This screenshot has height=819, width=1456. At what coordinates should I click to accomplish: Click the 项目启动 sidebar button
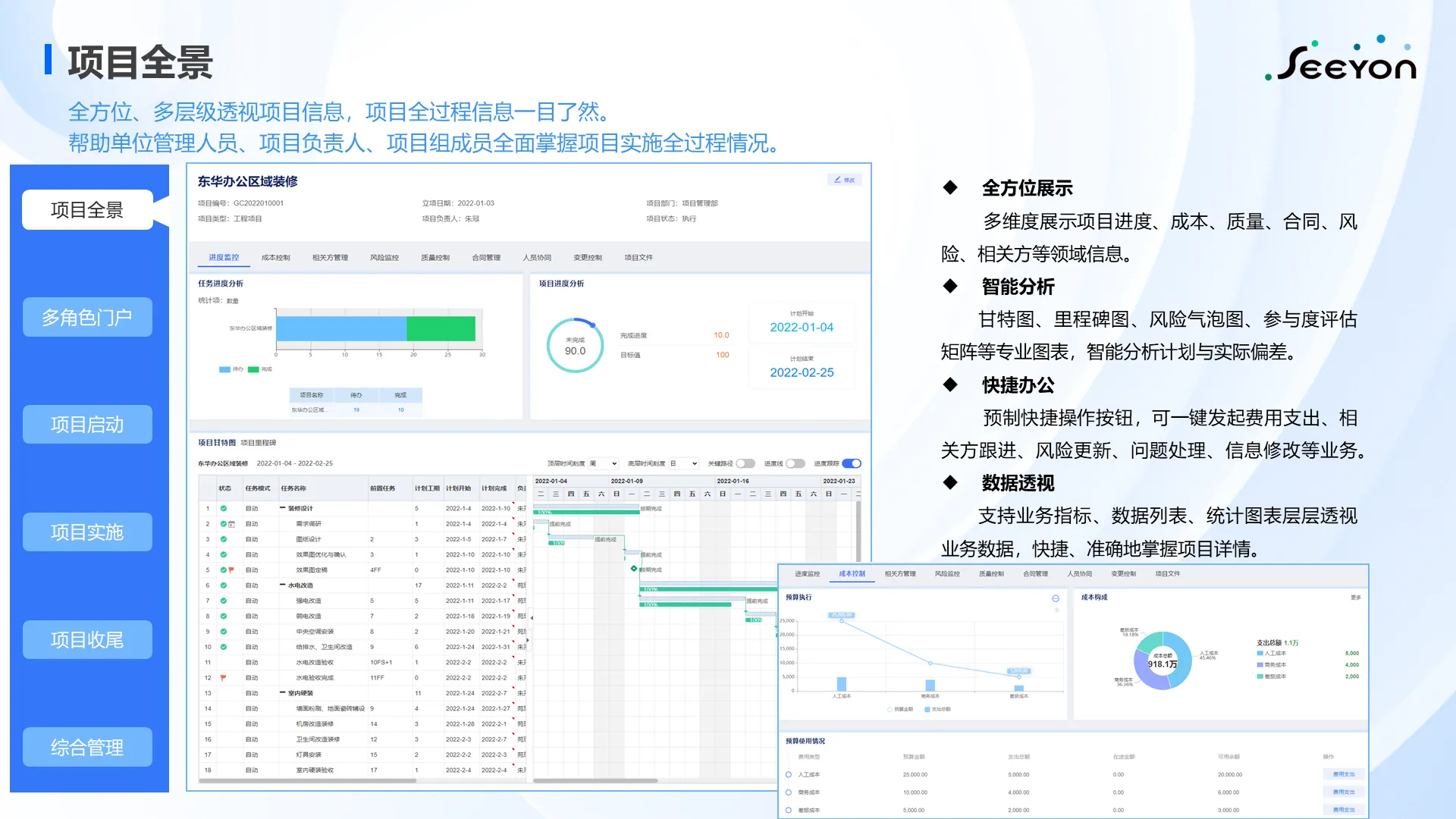pos(87,425)
